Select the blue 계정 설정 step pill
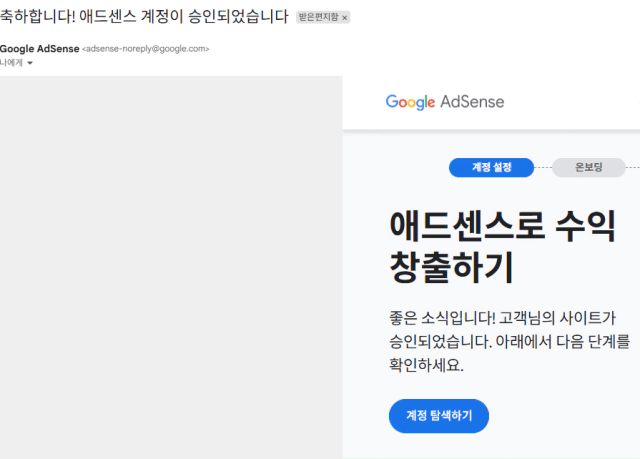 pyautogui.click(x=491, y=167)
